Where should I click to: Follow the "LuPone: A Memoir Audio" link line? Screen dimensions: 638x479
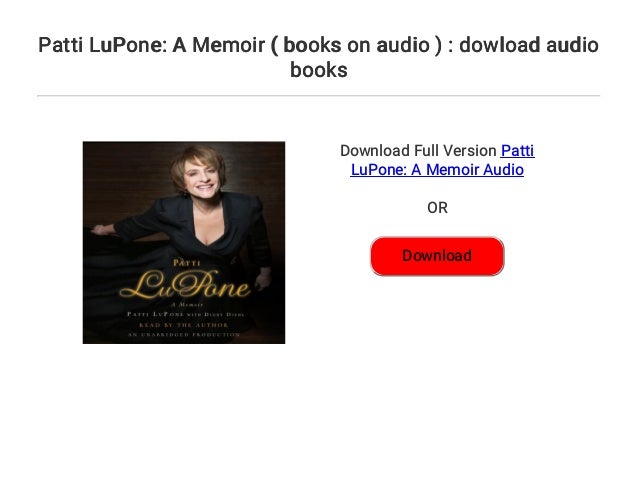437,170
